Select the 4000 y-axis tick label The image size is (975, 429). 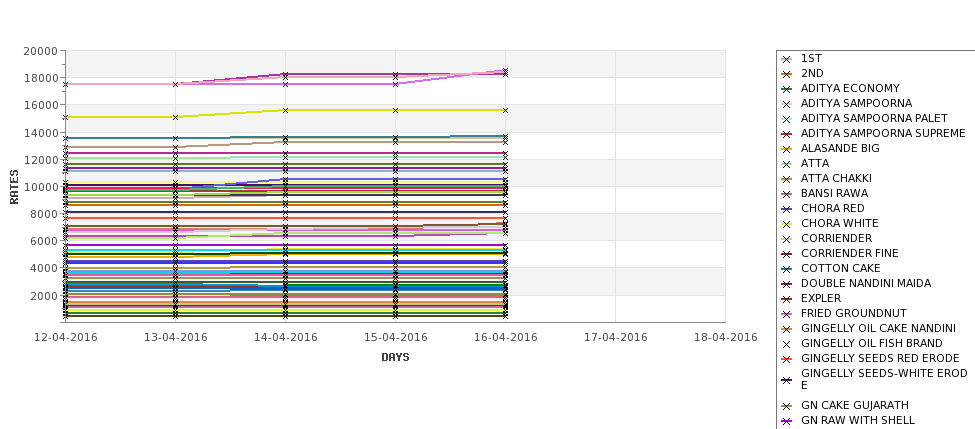tap(44, 269)
